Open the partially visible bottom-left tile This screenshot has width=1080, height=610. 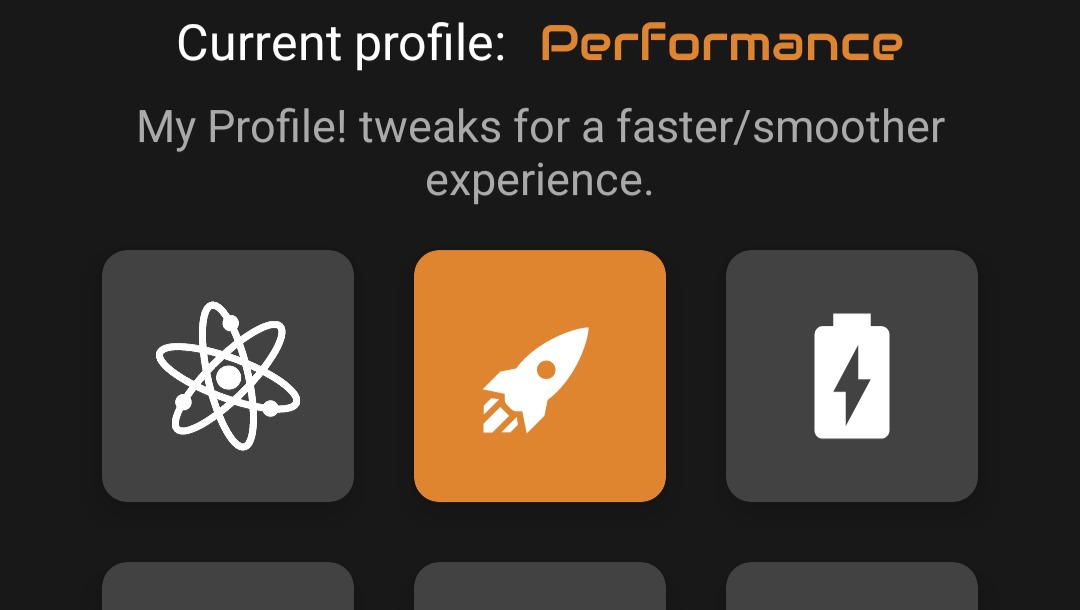point(228,587)
